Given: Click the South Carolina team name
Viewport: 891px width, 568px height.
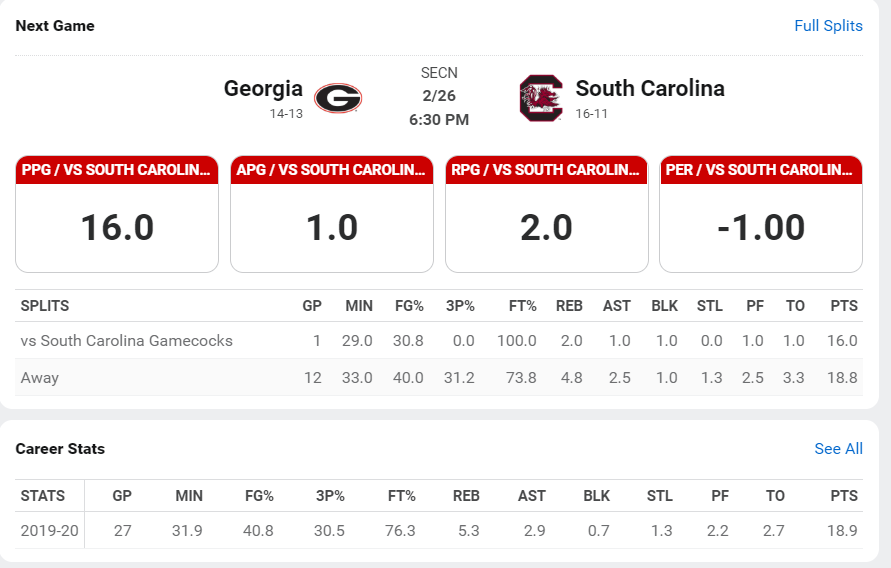Looking at the screenshot, I should pyautogui.click(x=650, y=88).
